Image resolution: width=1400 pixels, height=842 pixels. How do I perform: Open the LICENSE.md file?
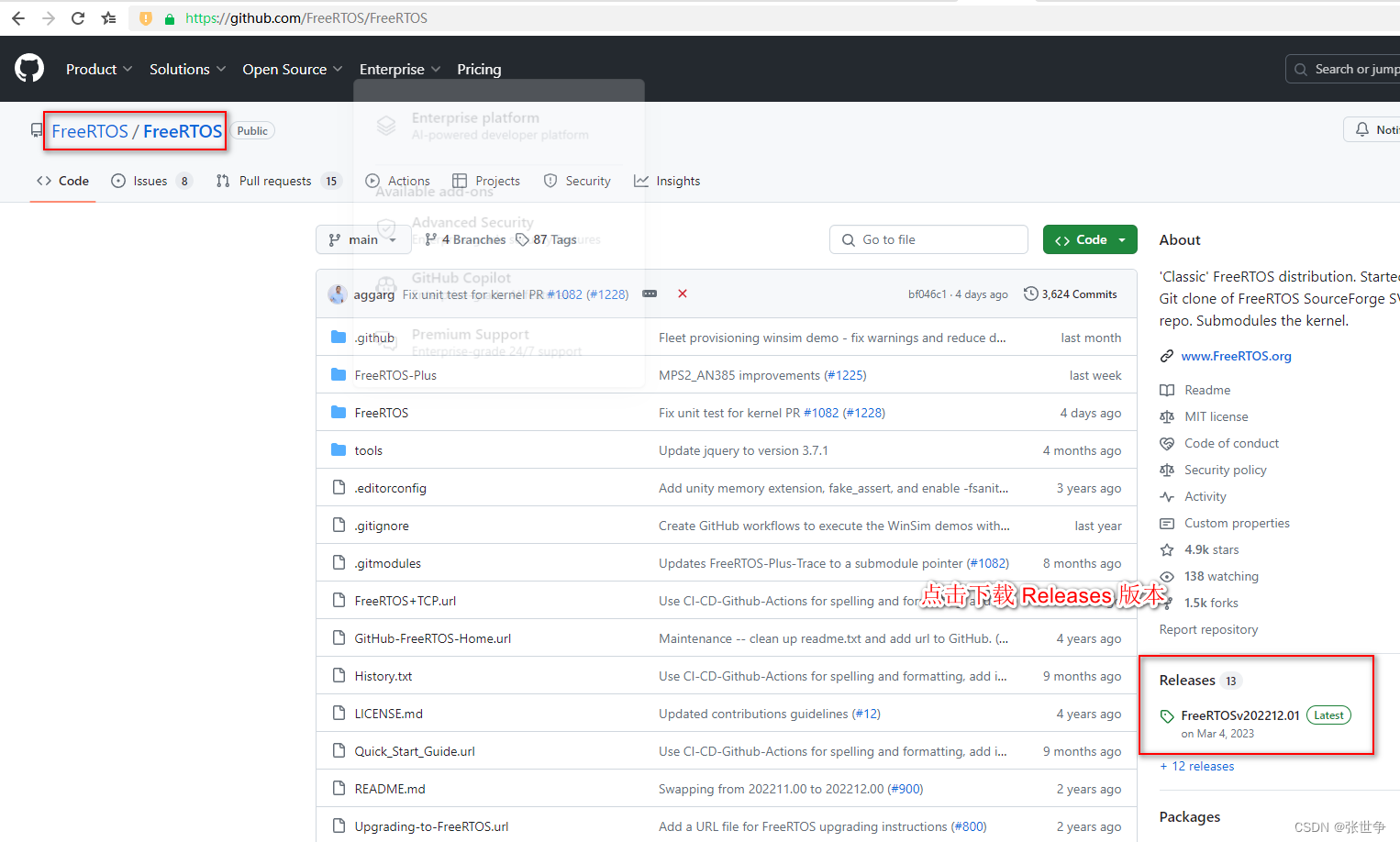click(389, 714)
